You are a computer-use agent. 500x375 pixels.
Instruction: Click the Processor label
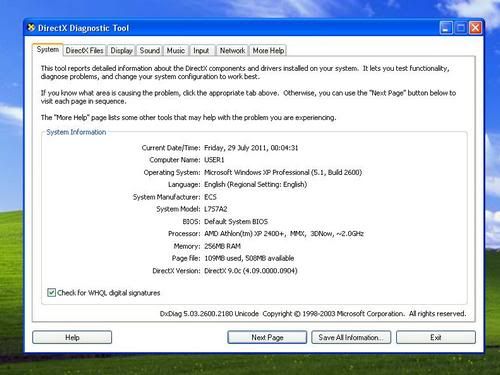pos(184,234)
